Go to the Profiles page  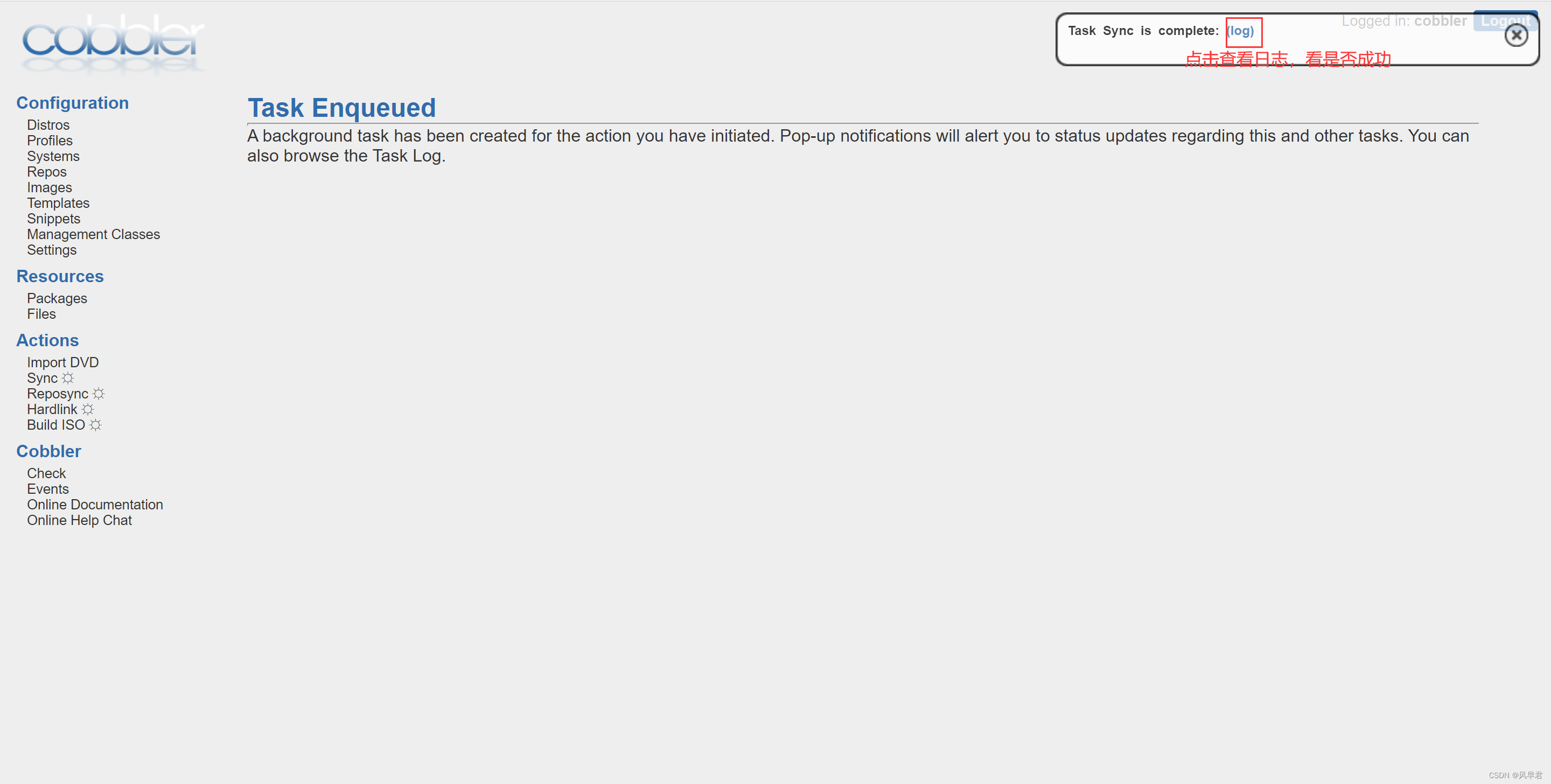click(50, 141)
